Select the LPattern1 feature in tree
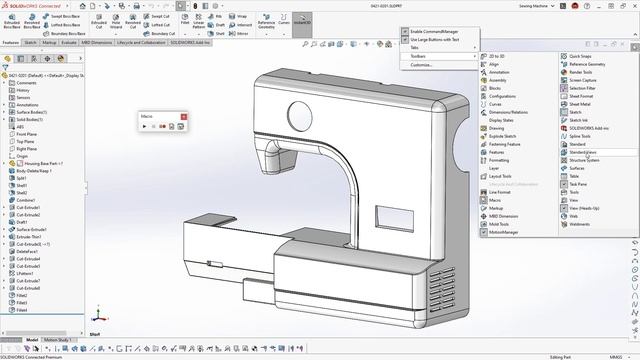 24,273
